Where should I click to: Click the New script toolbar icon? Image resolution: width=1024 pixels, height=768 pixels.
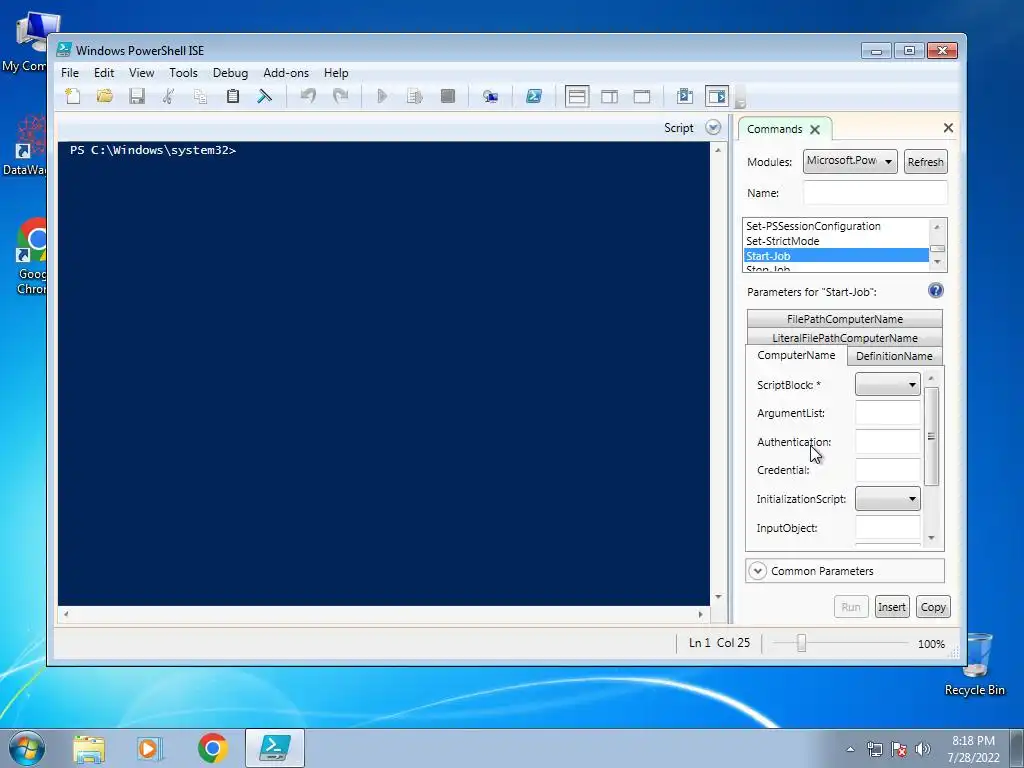tap(73, 97)
